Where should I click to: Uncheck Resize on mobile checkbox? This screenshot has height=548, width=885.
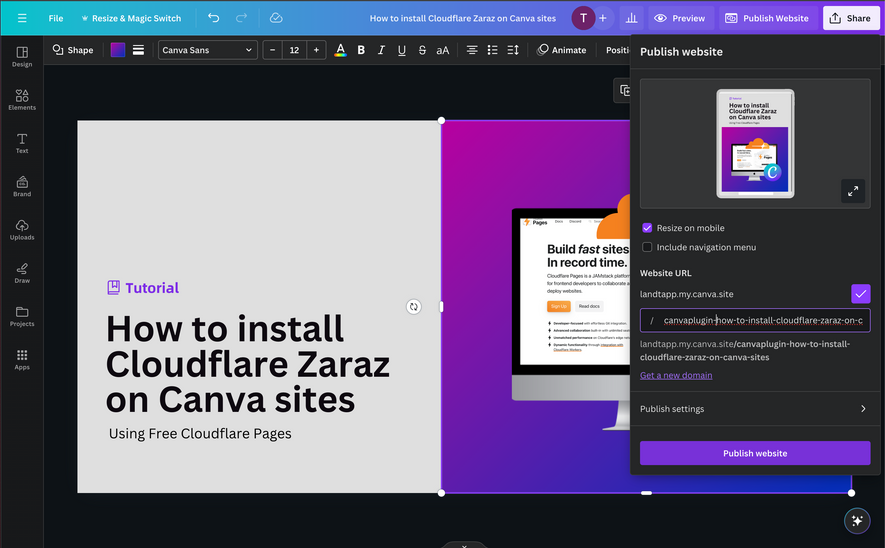pos(647,228)
